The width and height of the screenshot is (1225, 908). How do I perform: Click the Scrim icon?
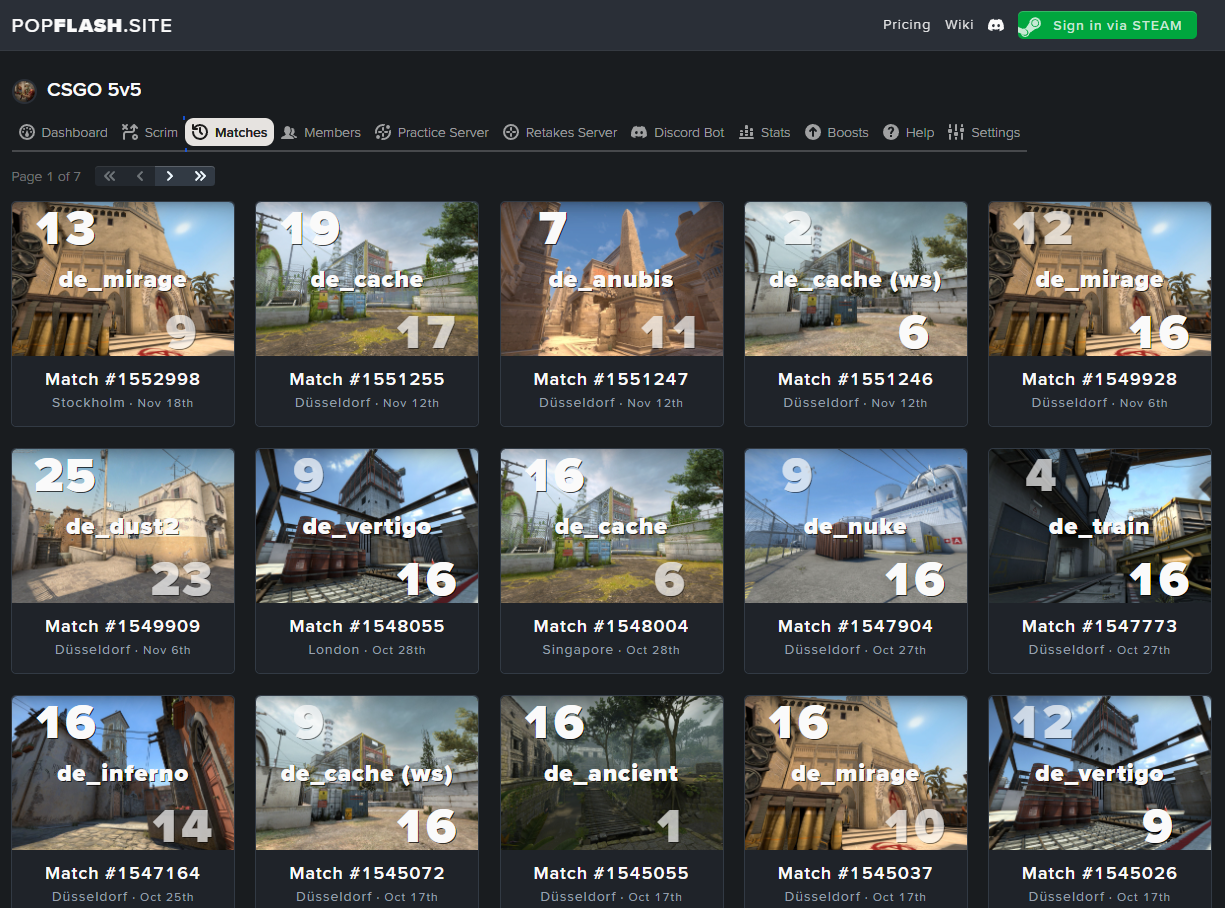[130, 132]
